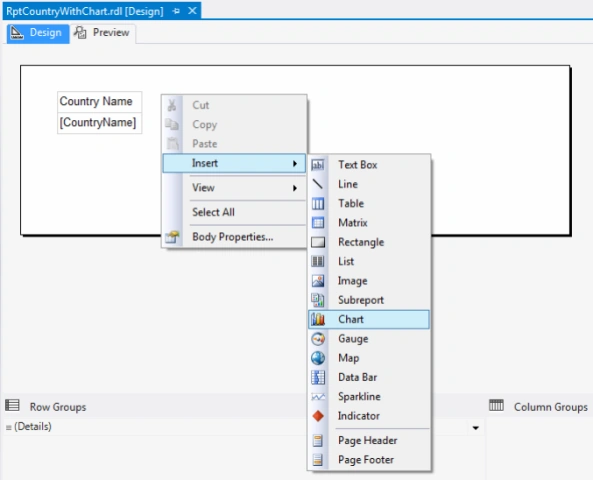This screenshot has width=593, height=480.
Task: Select the Chart icon in Insert submenu
Action: click(x=318, y=319)
